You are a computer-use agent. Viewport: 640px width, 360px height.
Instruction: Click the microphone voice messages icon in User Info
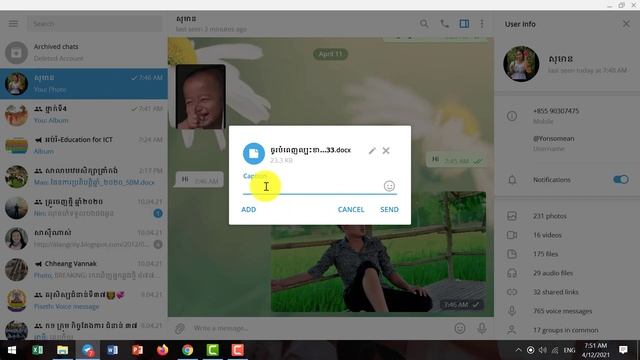(x=512, y=311)
